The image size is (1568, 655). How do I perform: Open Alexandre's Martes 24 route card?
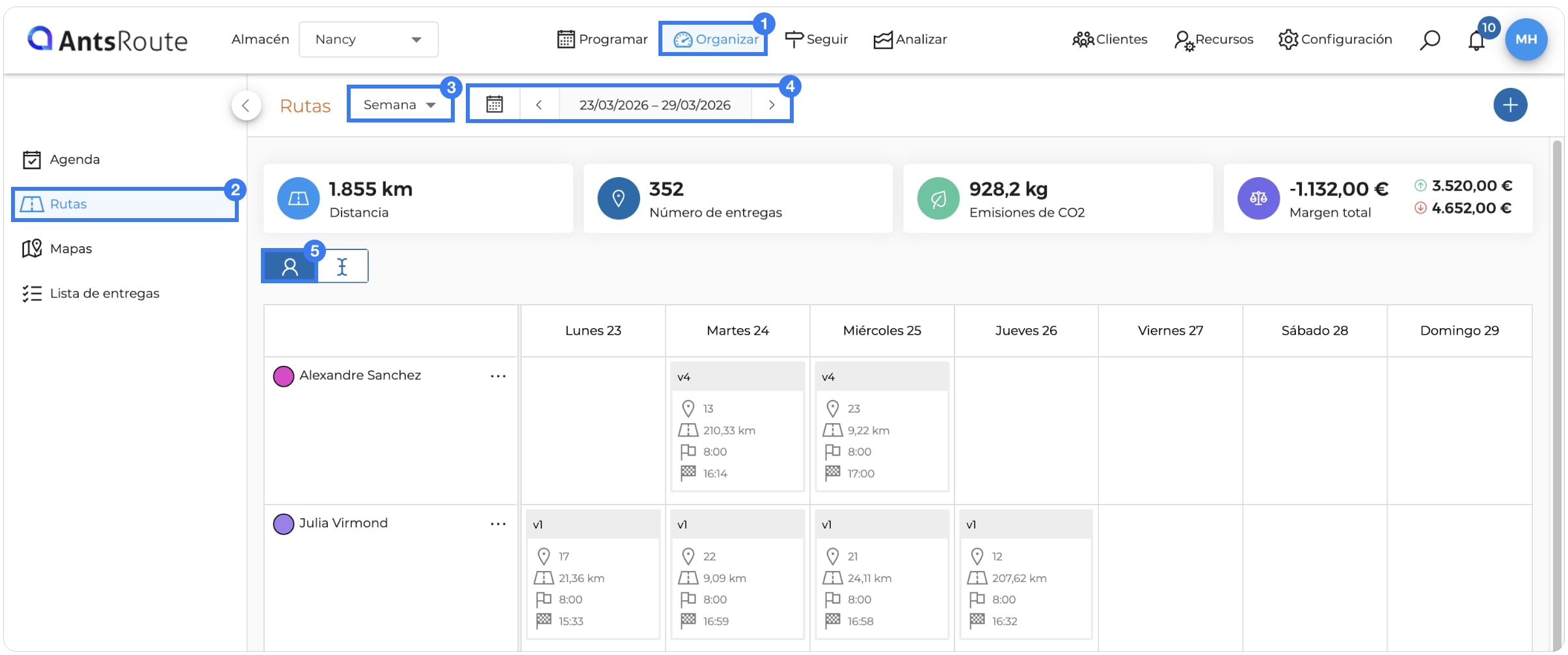pos(738,426)
